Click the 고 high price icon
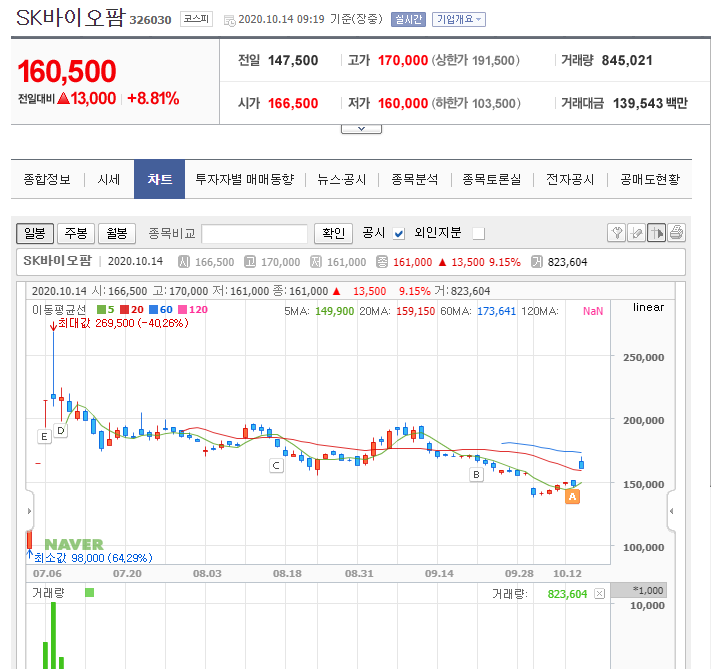The image size is (711, 669). pyautogui.click(x=250, y=262)
